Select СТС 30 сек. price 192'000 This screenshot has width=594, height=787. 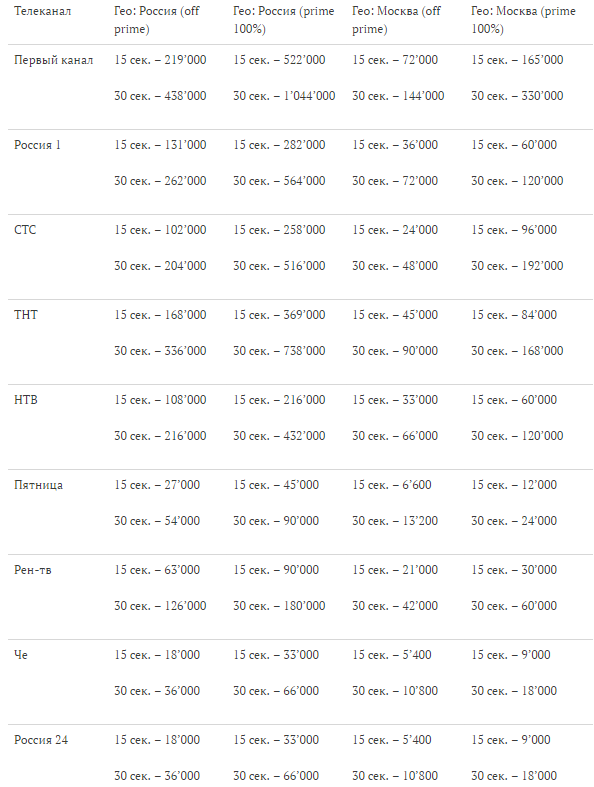click(x=517, y=266)
